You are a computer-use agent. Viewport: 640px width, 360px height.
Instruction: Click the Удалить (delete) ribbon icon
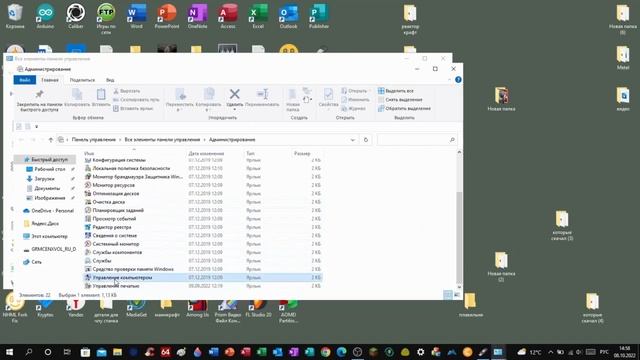234,98
